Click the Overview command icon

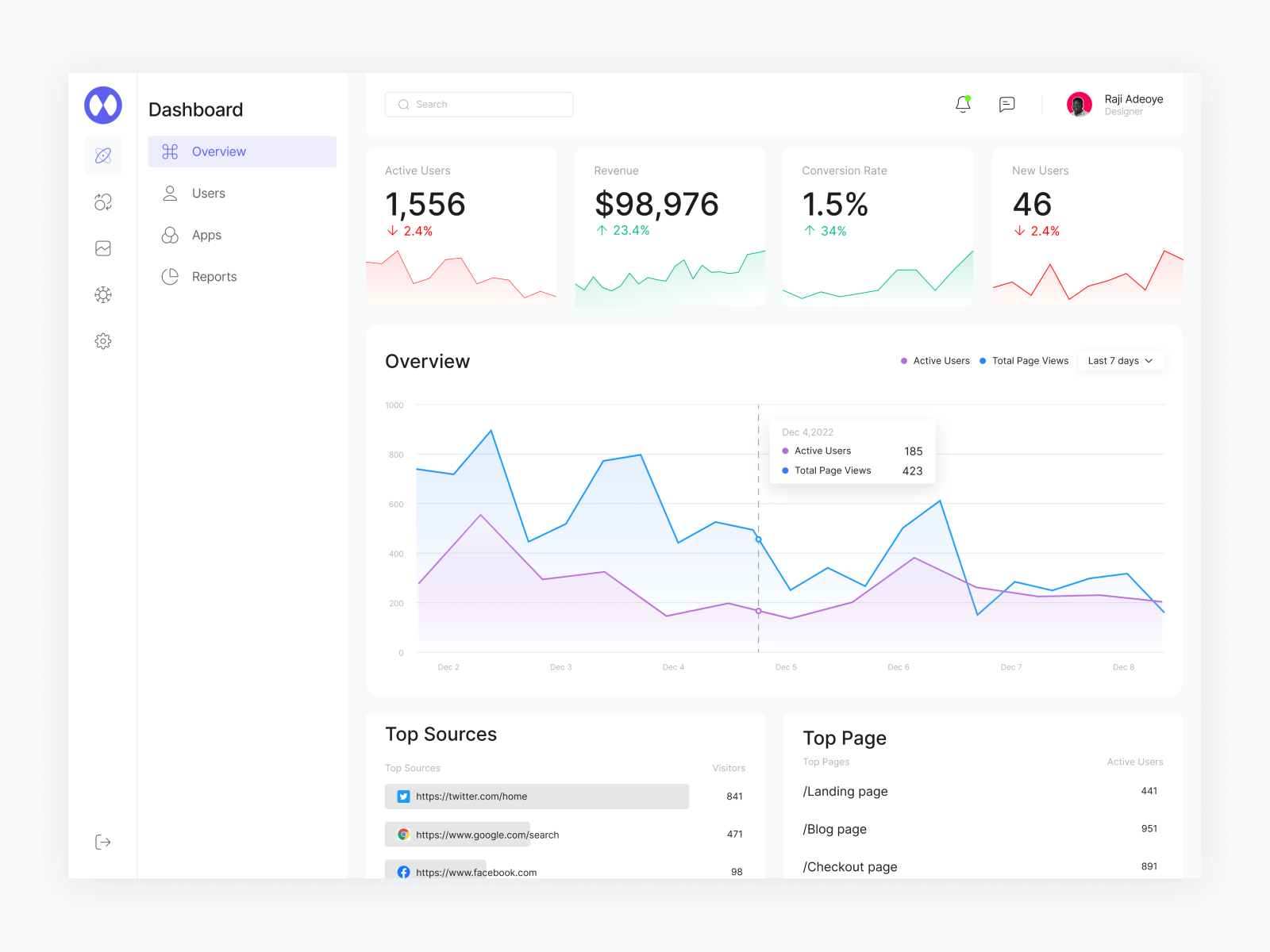(170, 152)
